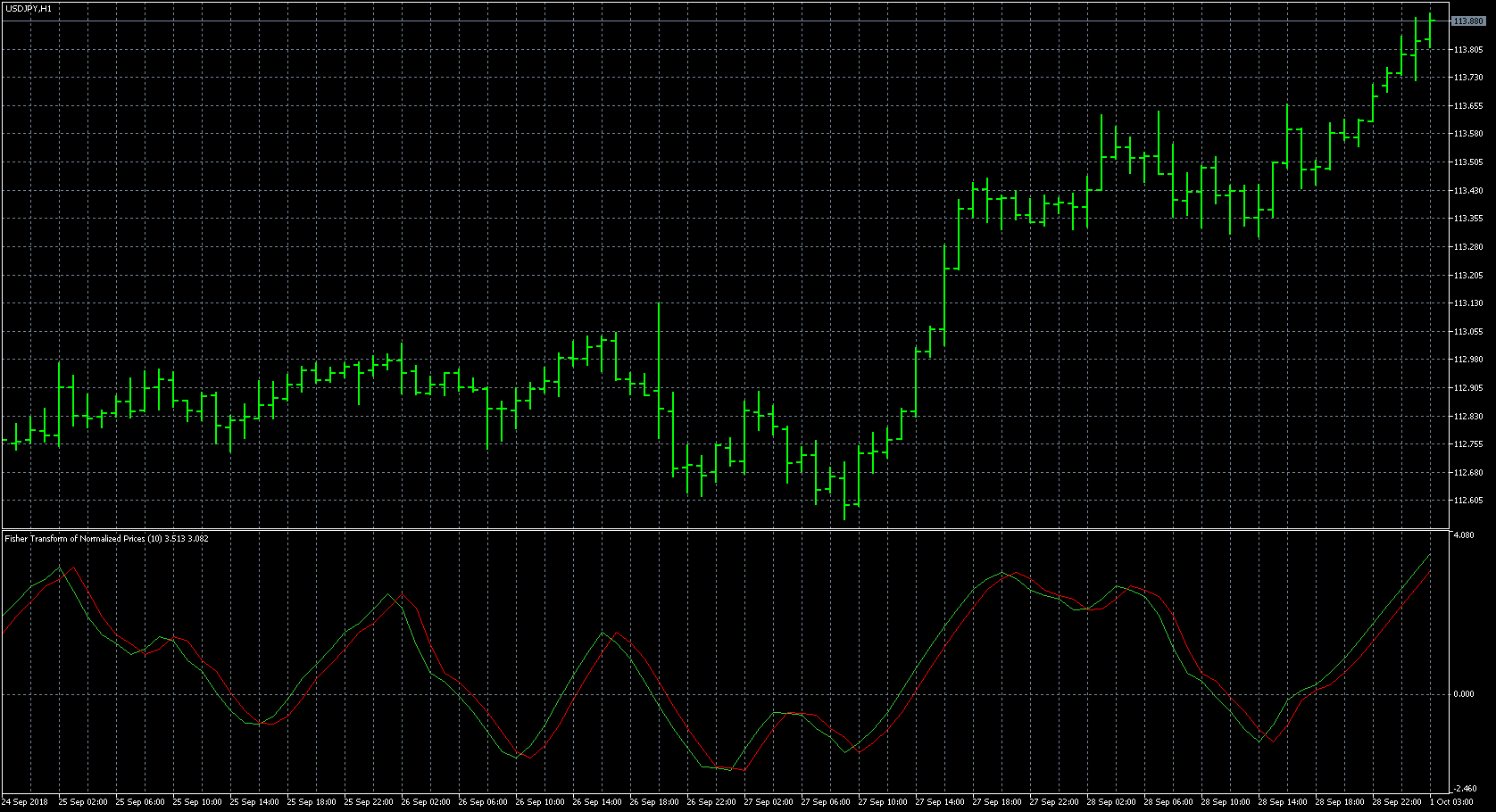Select the 27 Sep 06:00 time axis label
This screenshot has width=1496, height=812.
click(x=826, y=802)
